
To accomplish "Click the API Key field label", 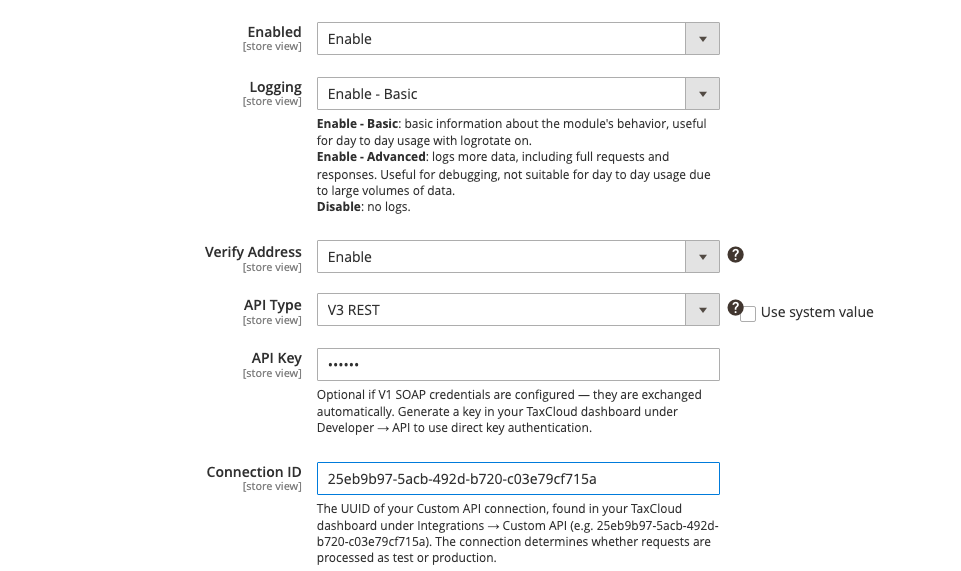I will (276, 358).
